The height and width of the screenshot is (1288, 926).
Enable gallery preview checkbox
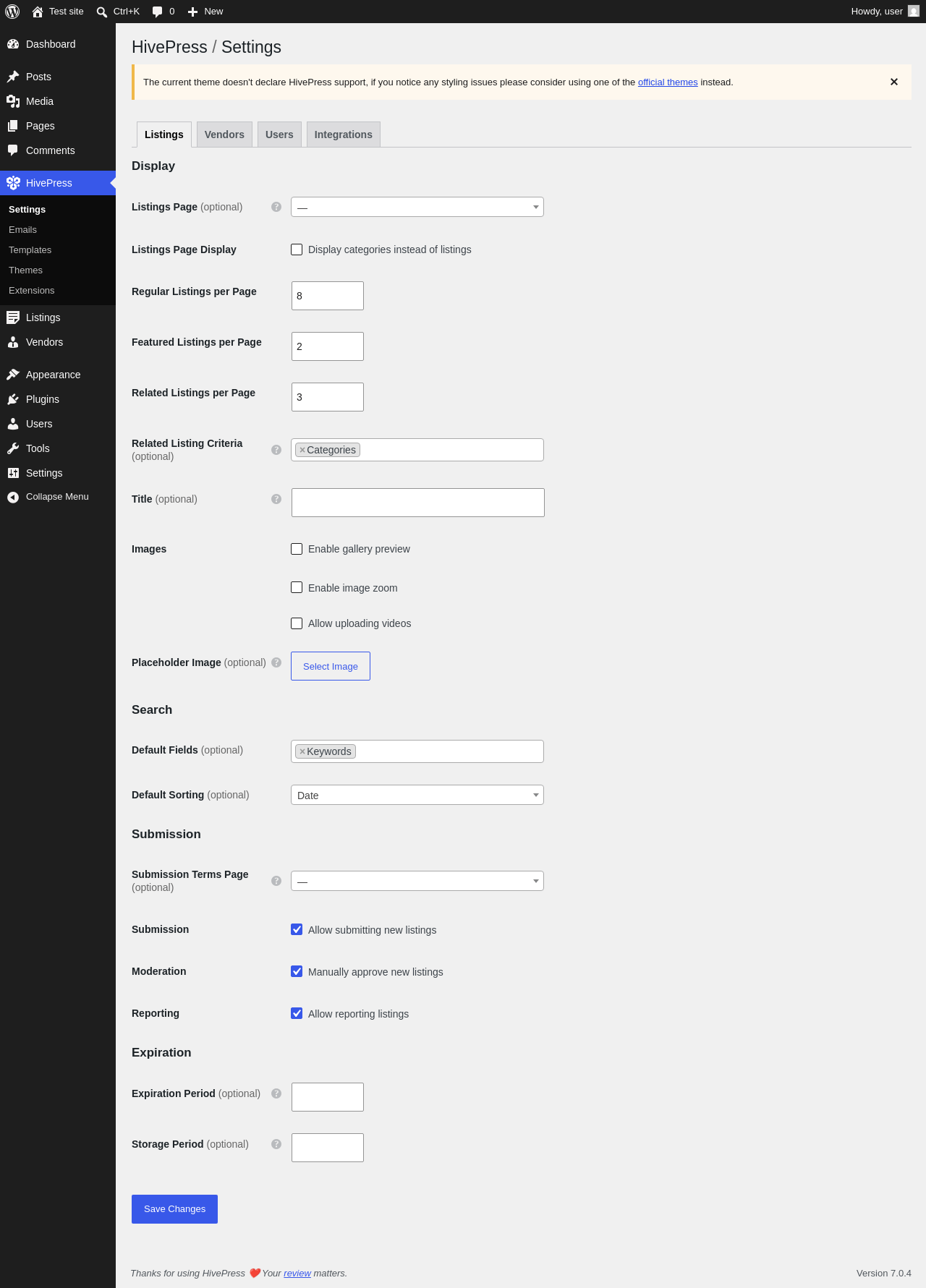coord(297,549)
